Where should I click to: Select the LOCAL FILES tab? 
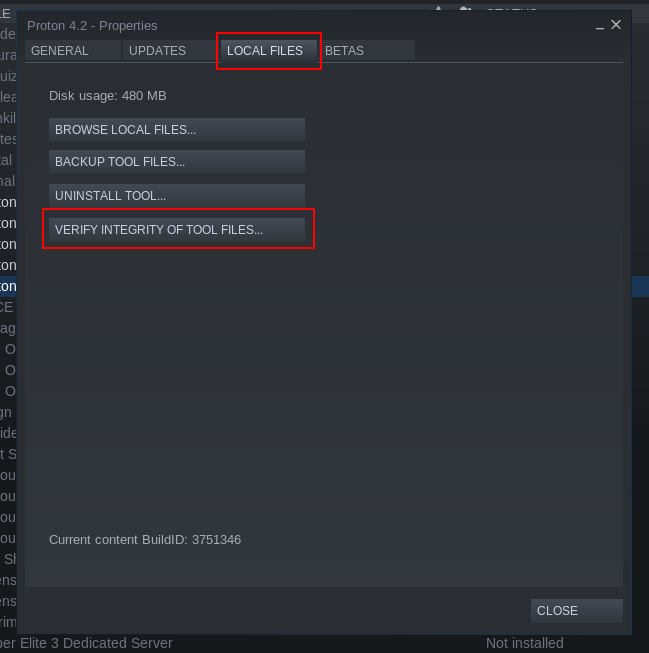[269, 51]
